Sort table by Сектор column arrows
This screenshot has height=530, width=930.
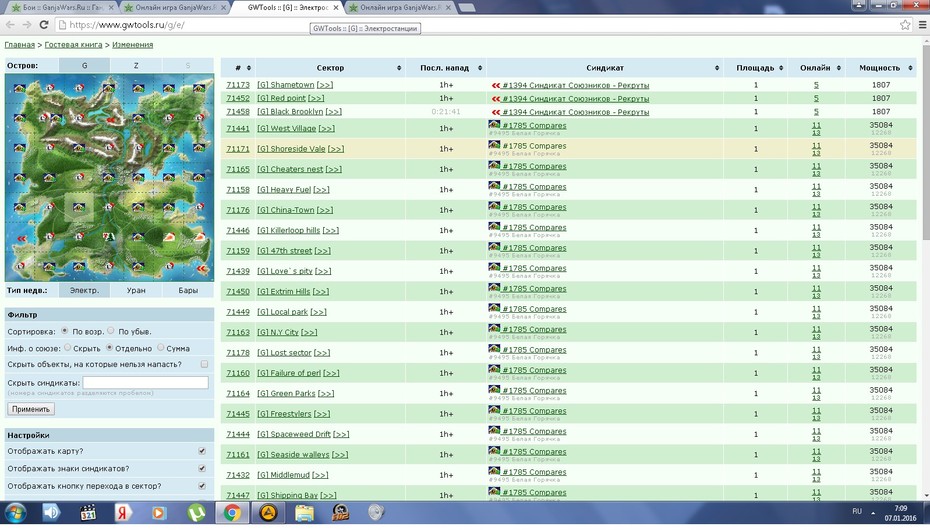click(400, 68)
